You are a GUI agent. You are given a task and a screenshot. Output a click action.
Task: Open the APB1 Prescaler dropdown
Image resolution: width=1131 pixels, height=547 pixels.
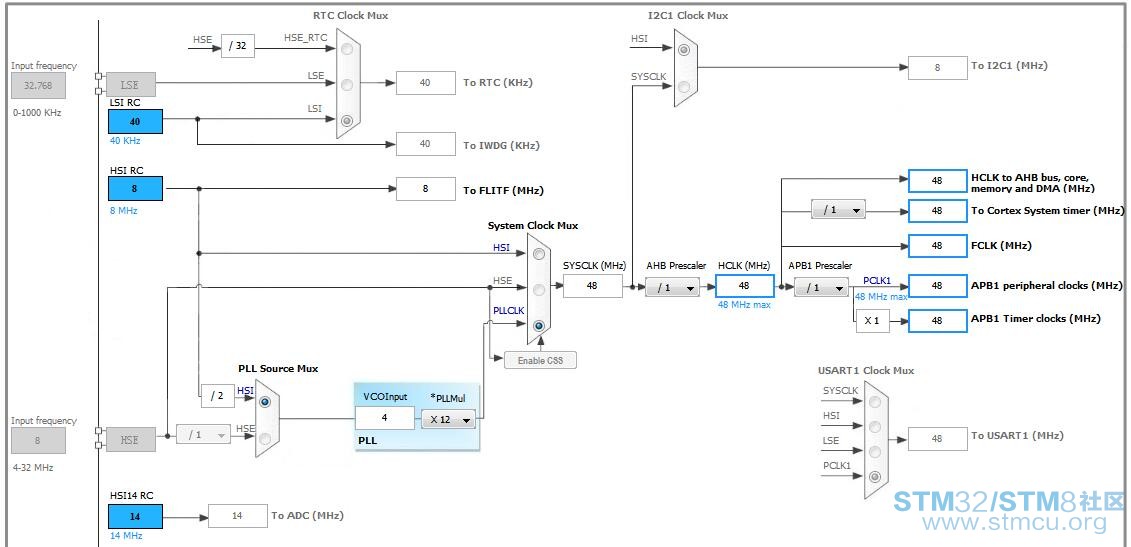tap(821, 287)
